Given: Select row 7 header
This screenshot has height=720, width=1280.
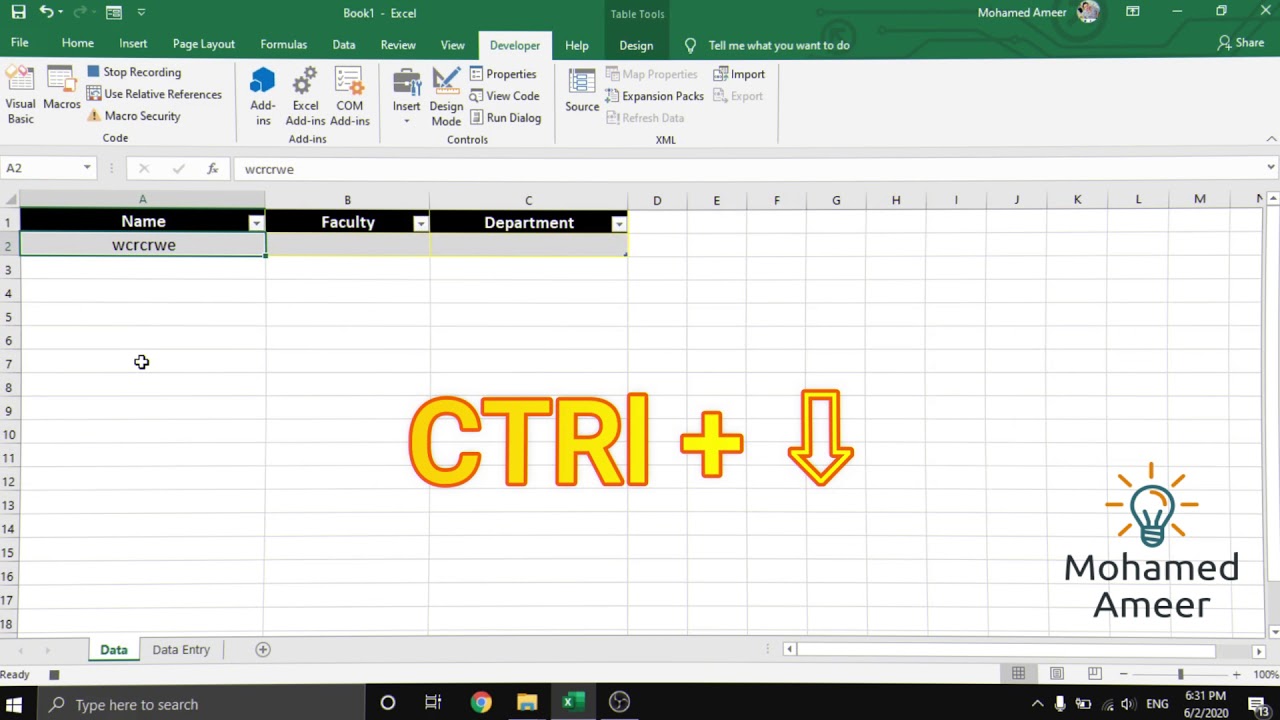Looking at the screenshot, I should click(x=9, y=364).
